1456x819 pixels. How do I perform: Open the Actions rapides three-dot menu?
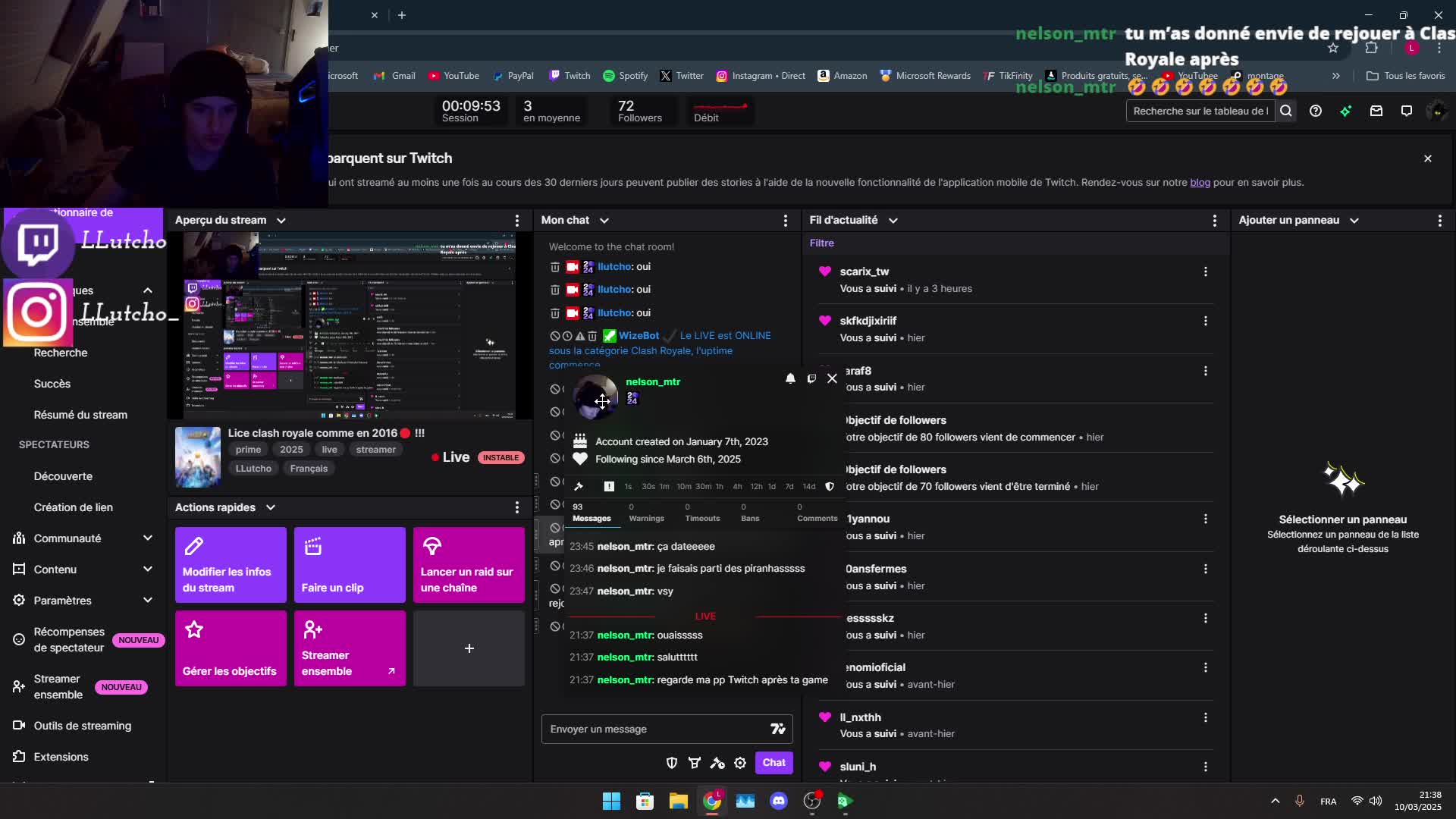[517, 507]
